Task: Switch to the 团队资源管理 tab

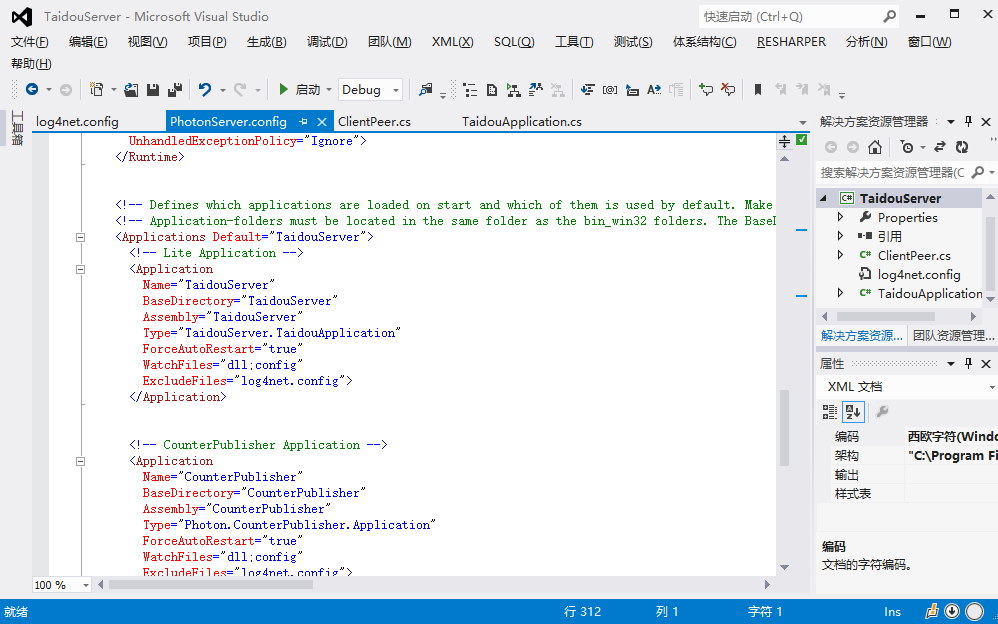Action: click(953, 336)
